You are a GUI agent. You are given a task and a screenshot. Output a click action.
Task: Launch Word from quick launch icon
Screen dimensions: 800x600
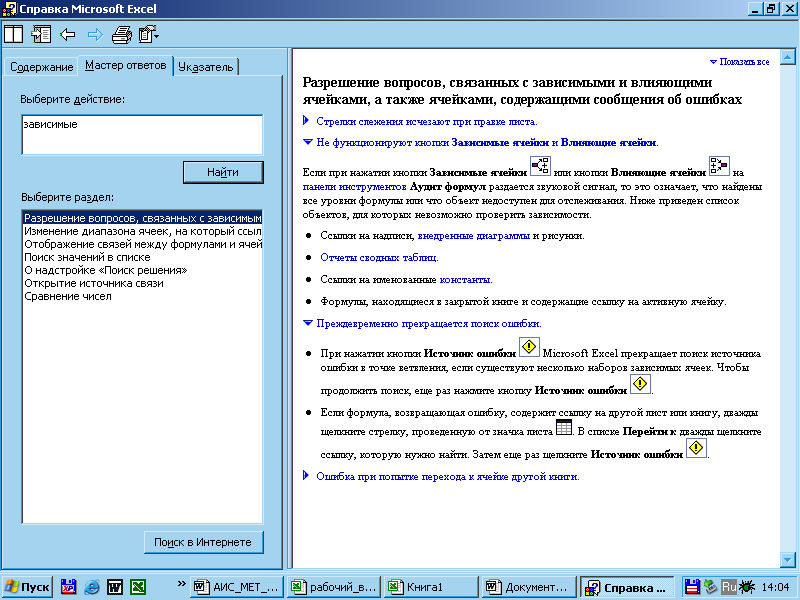coord(115,587)
